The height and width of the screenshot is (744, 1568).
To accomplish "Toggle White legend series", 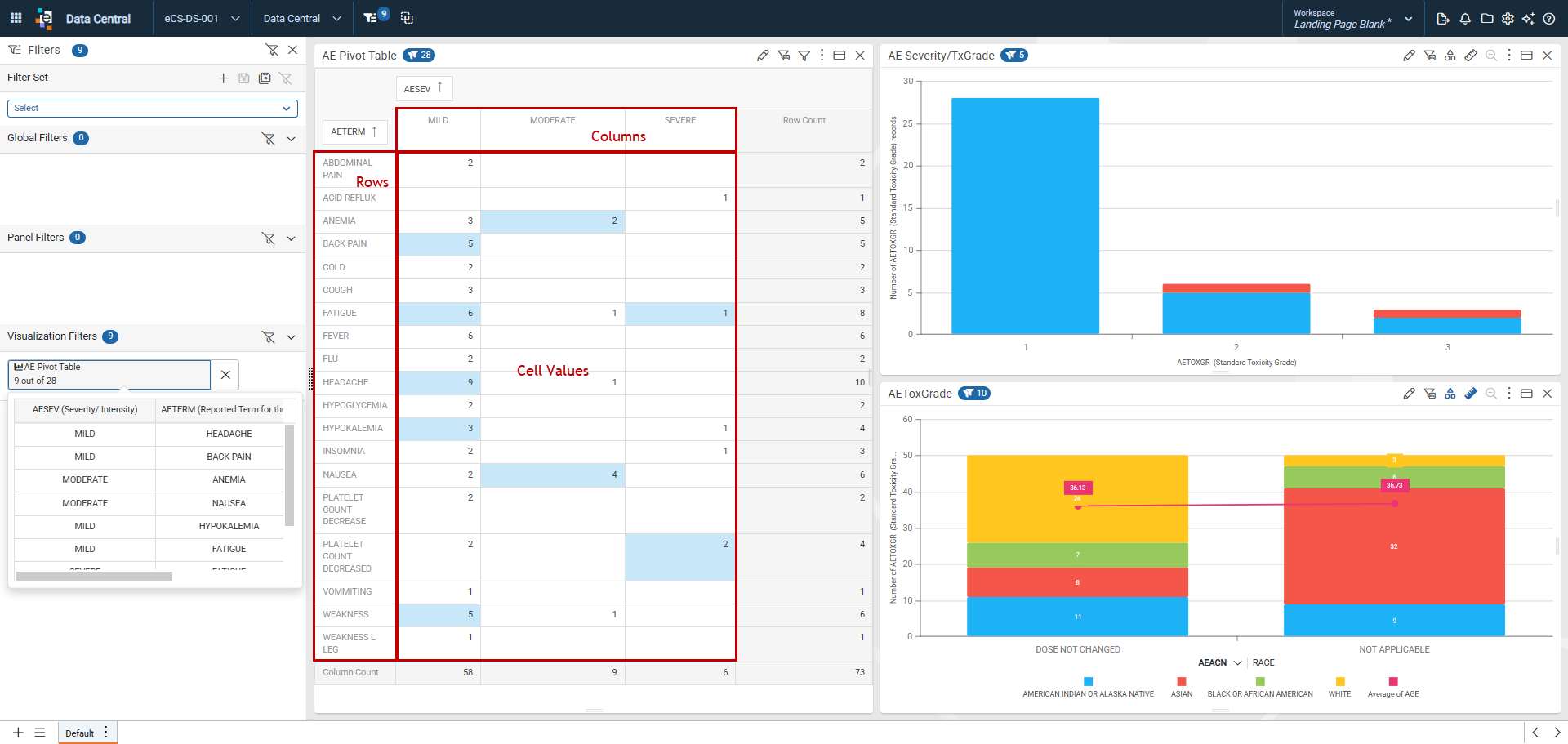I will 1339,687.
